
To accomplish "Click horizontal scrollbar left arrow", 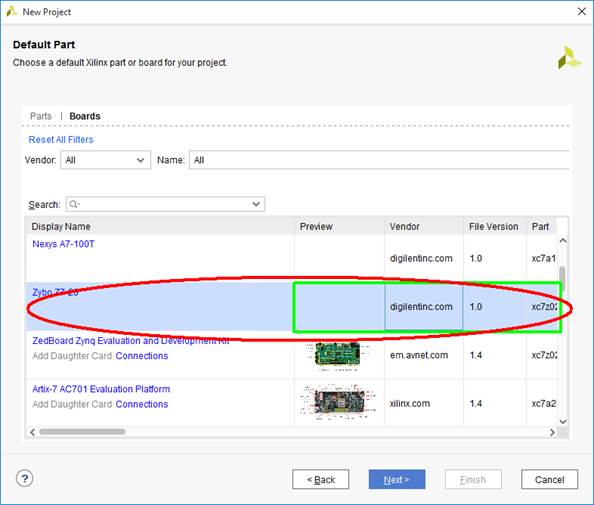I will point(32,432).
